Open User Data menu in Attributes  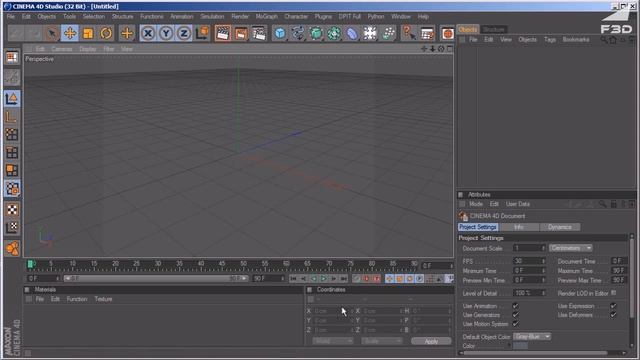coord(518,204)
